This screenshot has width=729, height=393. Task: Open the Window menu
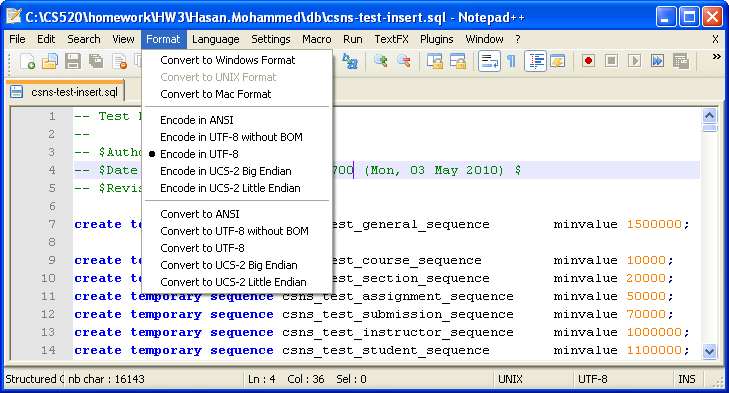(x=484, y=39)
